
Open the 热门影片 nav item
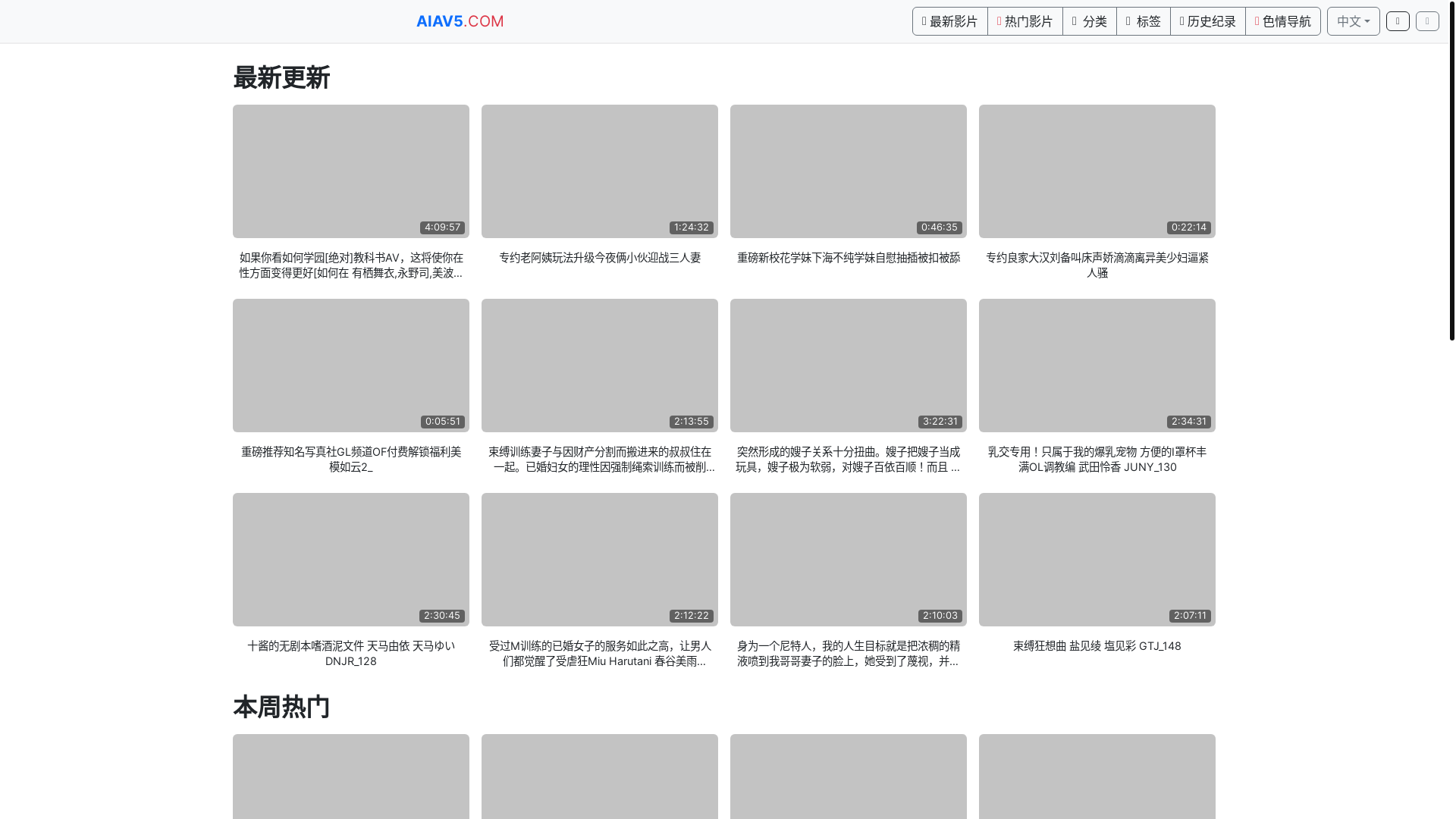pos(1025,21)
